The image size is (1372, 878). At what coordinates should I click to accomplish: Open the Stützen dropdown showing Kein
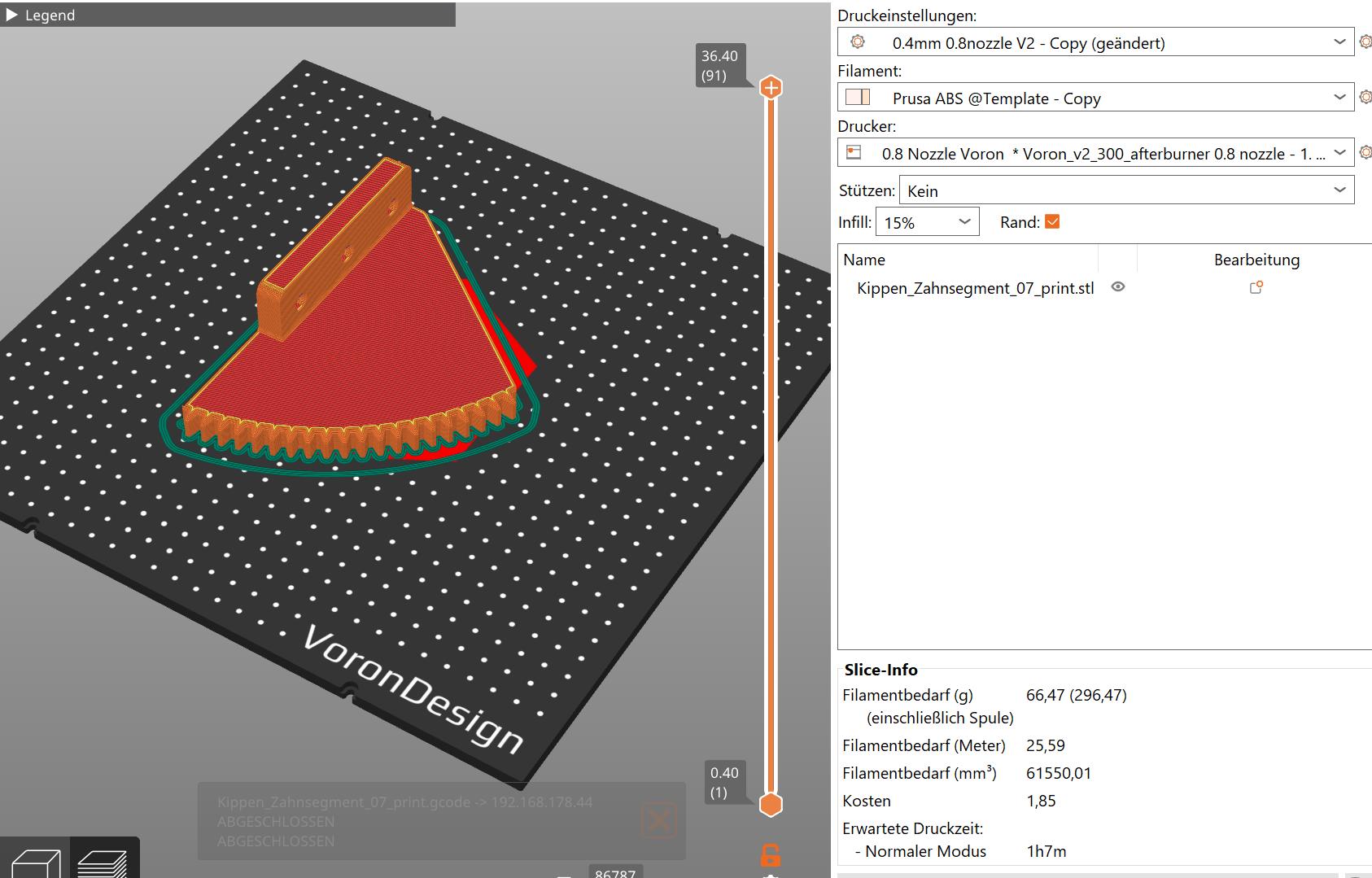[x=1126, y=190]
